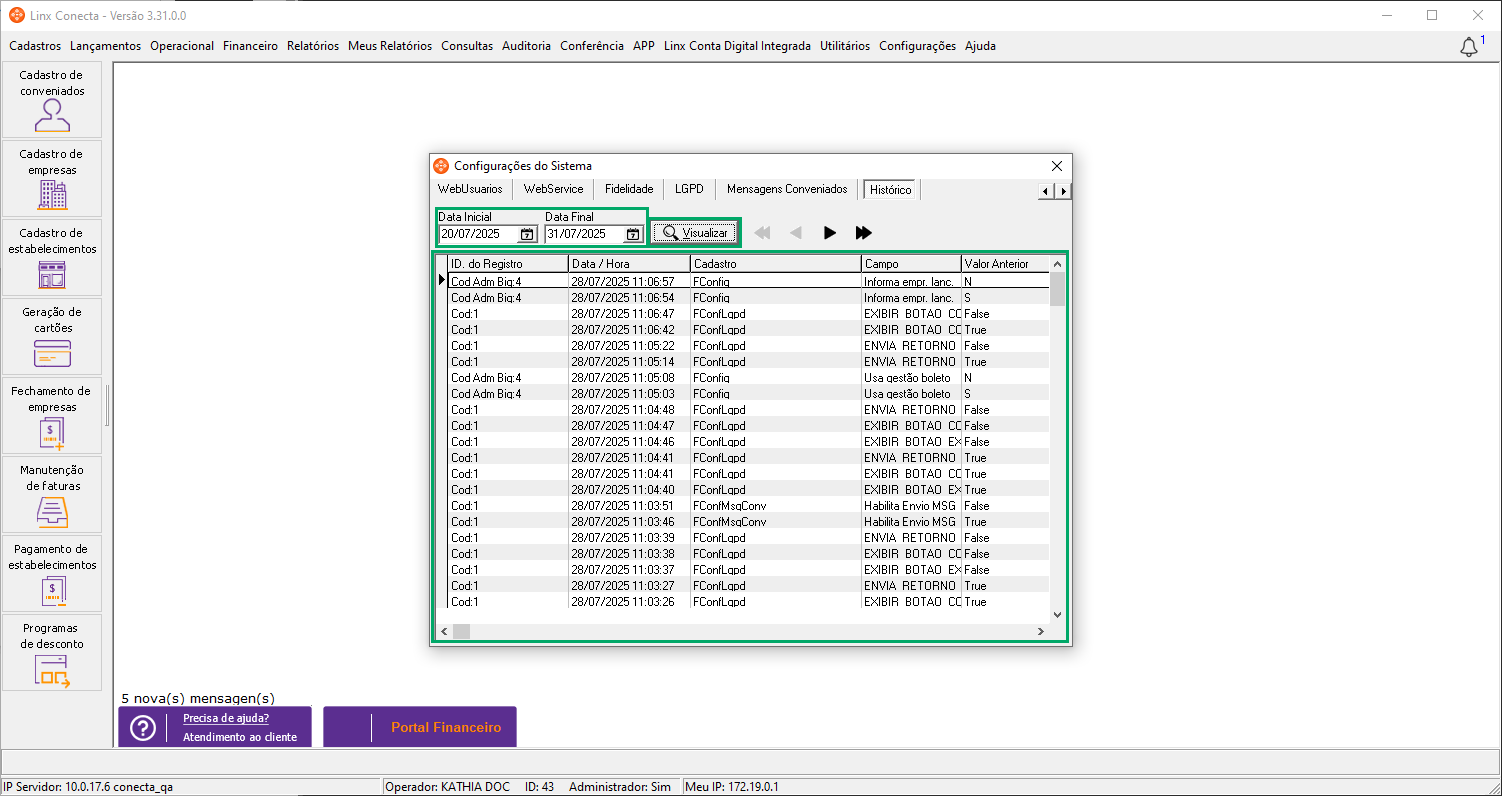
Task: Open the Data Inicial calendar picker
Action: (x=527, y=234)
